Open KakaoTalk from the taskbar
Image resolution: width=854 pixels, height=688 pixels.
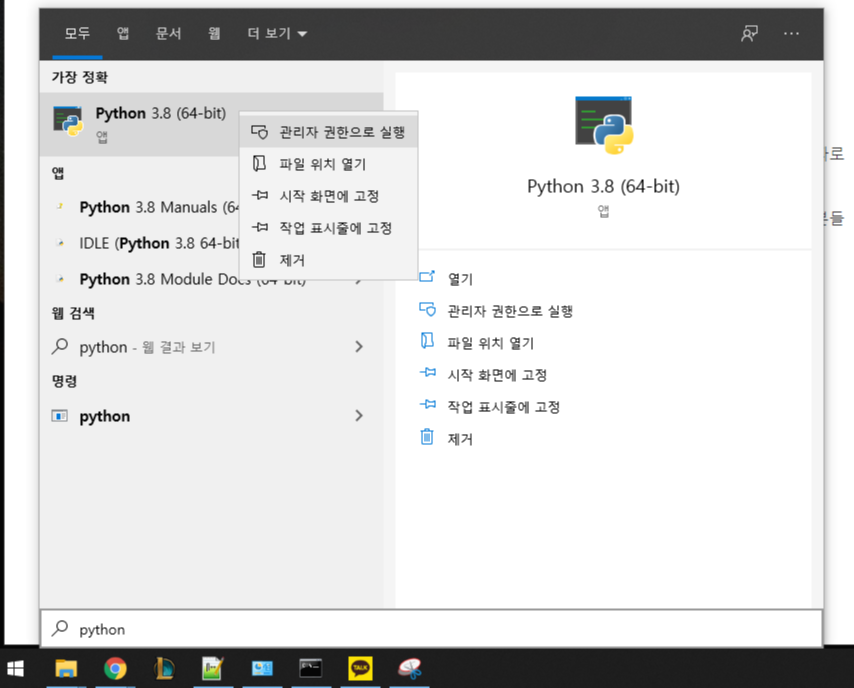(360, 669)
